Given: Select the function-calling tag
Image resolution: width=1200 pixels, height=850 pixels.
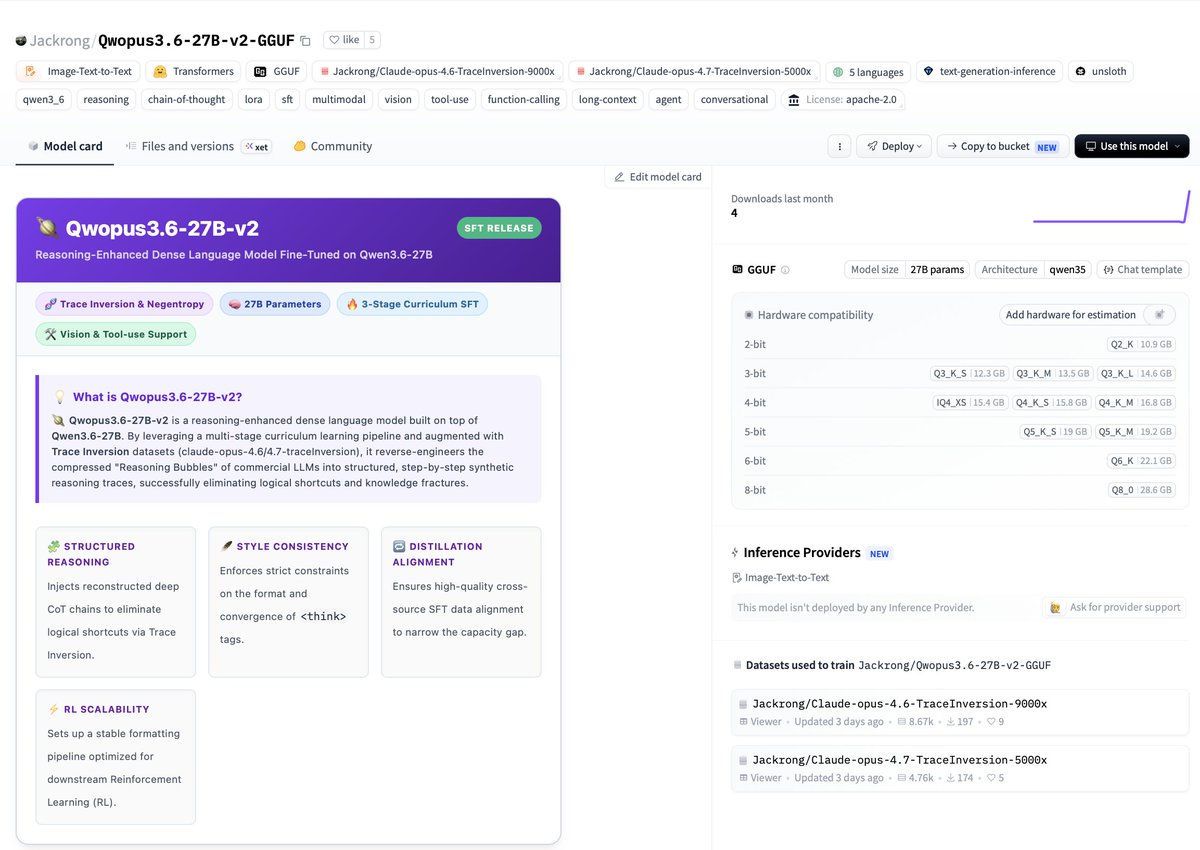Looking at the screenshot, I should (x=524, y=100).
